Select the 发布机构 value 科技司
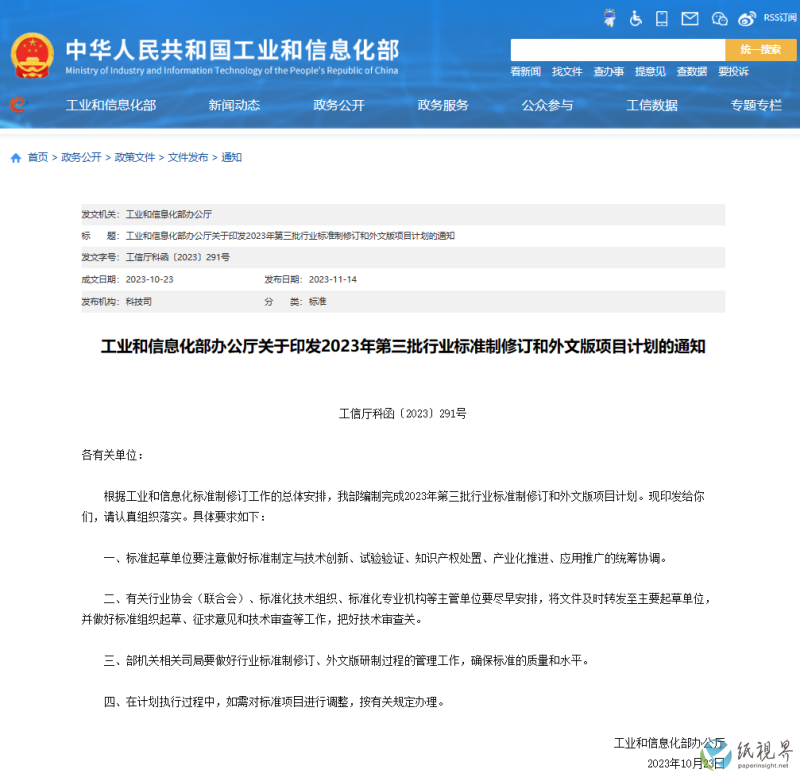Viewport: 800px width, 773px height. coord(139,302)
